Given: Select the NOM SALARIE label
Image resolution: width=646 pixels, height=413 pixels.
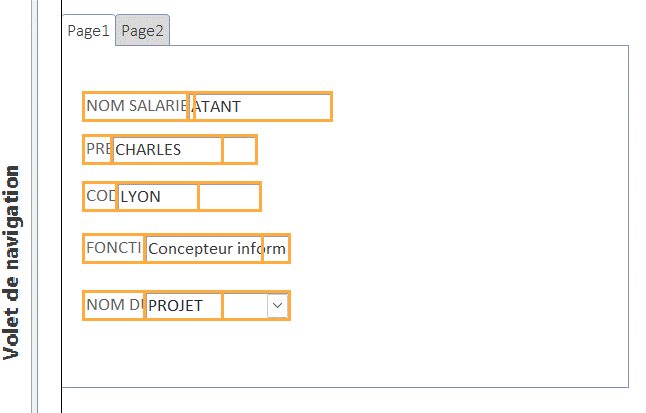Looking at the screenshot, I should (136, 106).
